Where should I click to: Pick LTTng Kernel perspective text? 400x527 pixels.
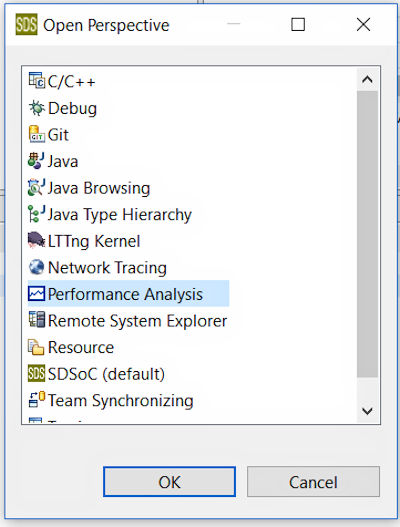pos(94,241)
